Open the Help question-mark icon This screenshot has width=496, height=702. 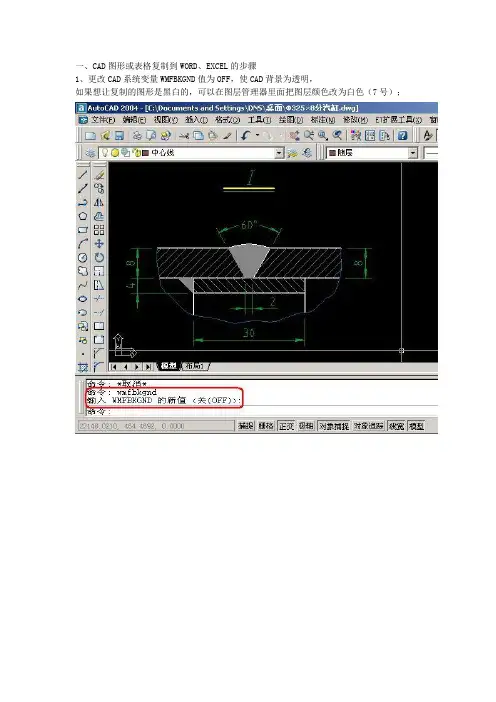click(x=402, y=136)
